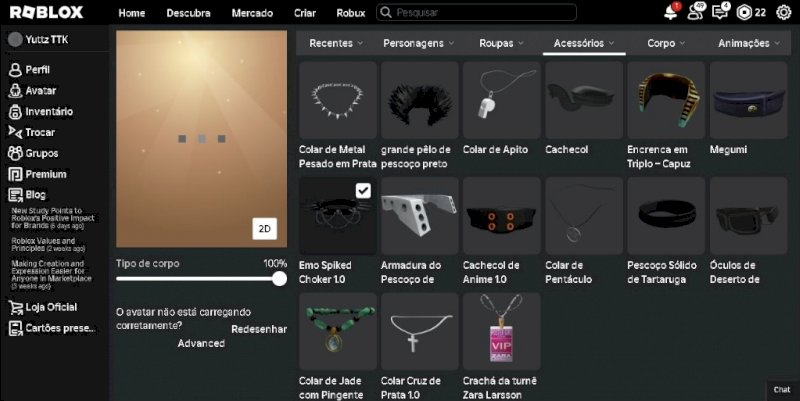The width and height of the screenshot is (800, 401).
Task: Go to the Home menu item
Action: (x=132, y=13)
